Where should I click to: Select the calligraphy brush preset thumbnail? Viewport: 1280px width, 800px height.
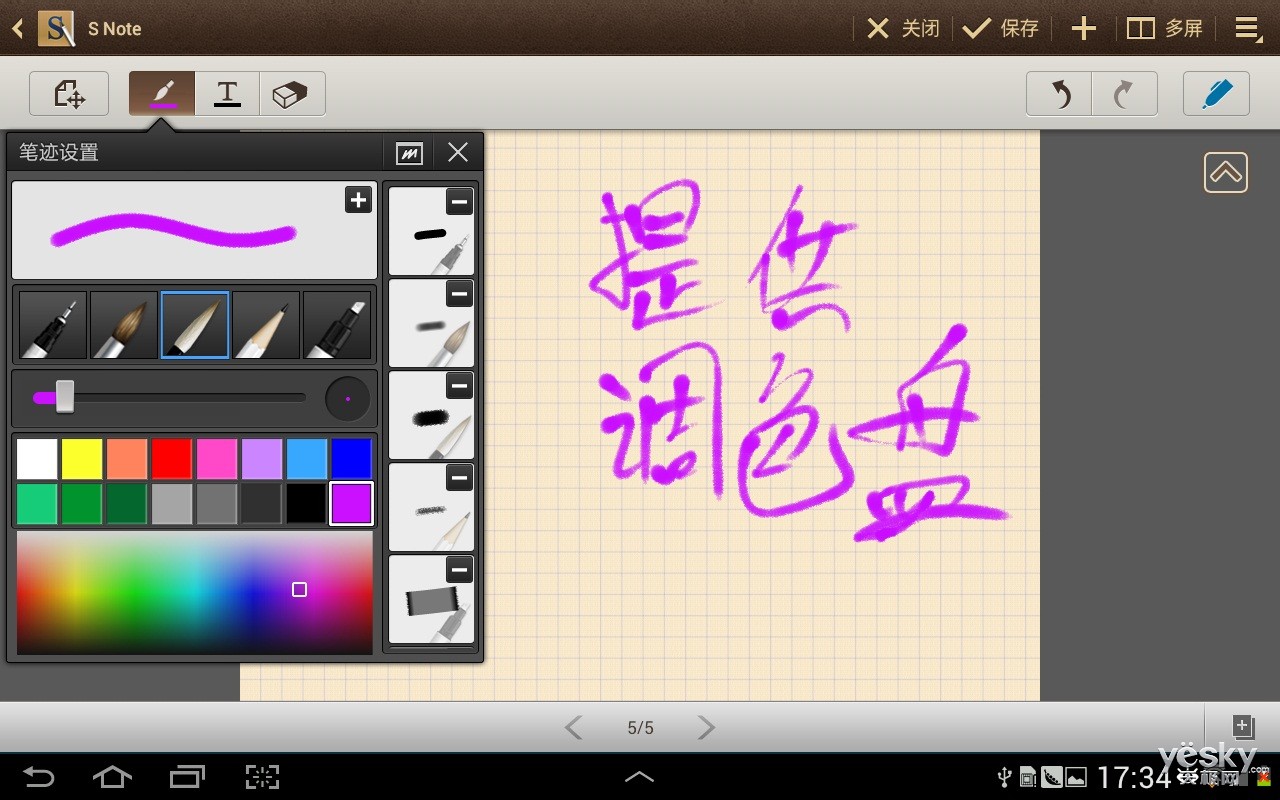431,416
